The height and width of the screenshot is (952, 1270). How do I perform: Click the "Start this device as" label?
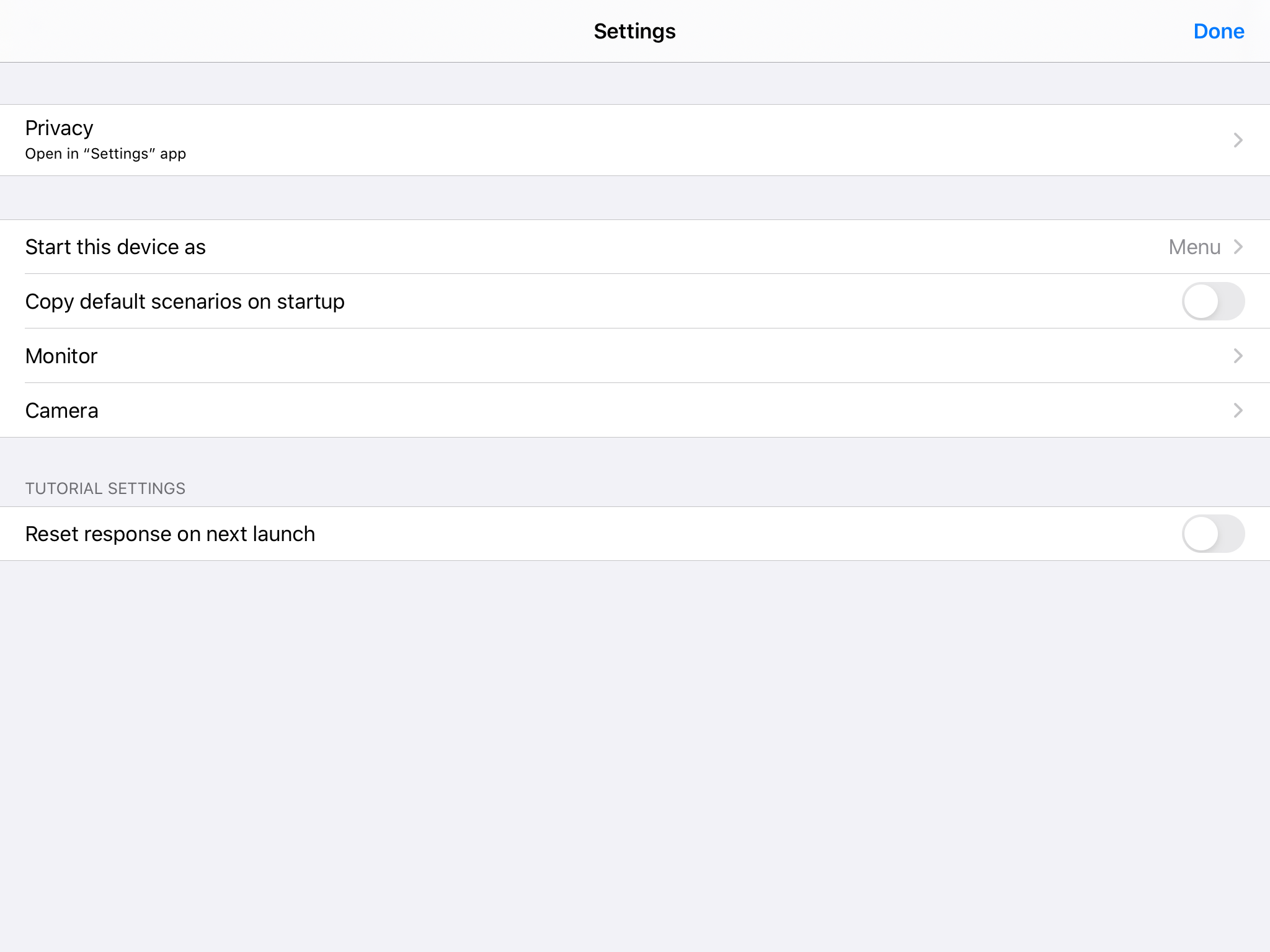tap(115, 247)
